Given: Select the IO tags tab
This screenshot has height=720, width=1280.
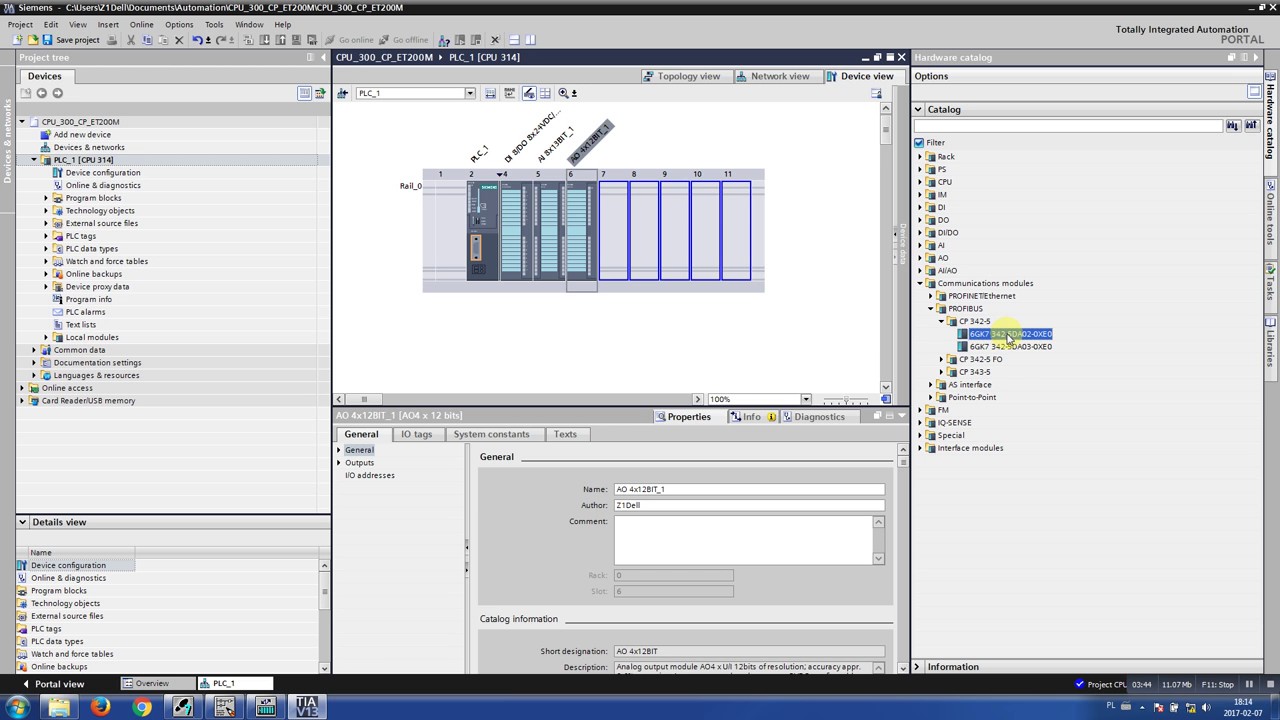Looking at the screenshot, I should click(416, 434).
